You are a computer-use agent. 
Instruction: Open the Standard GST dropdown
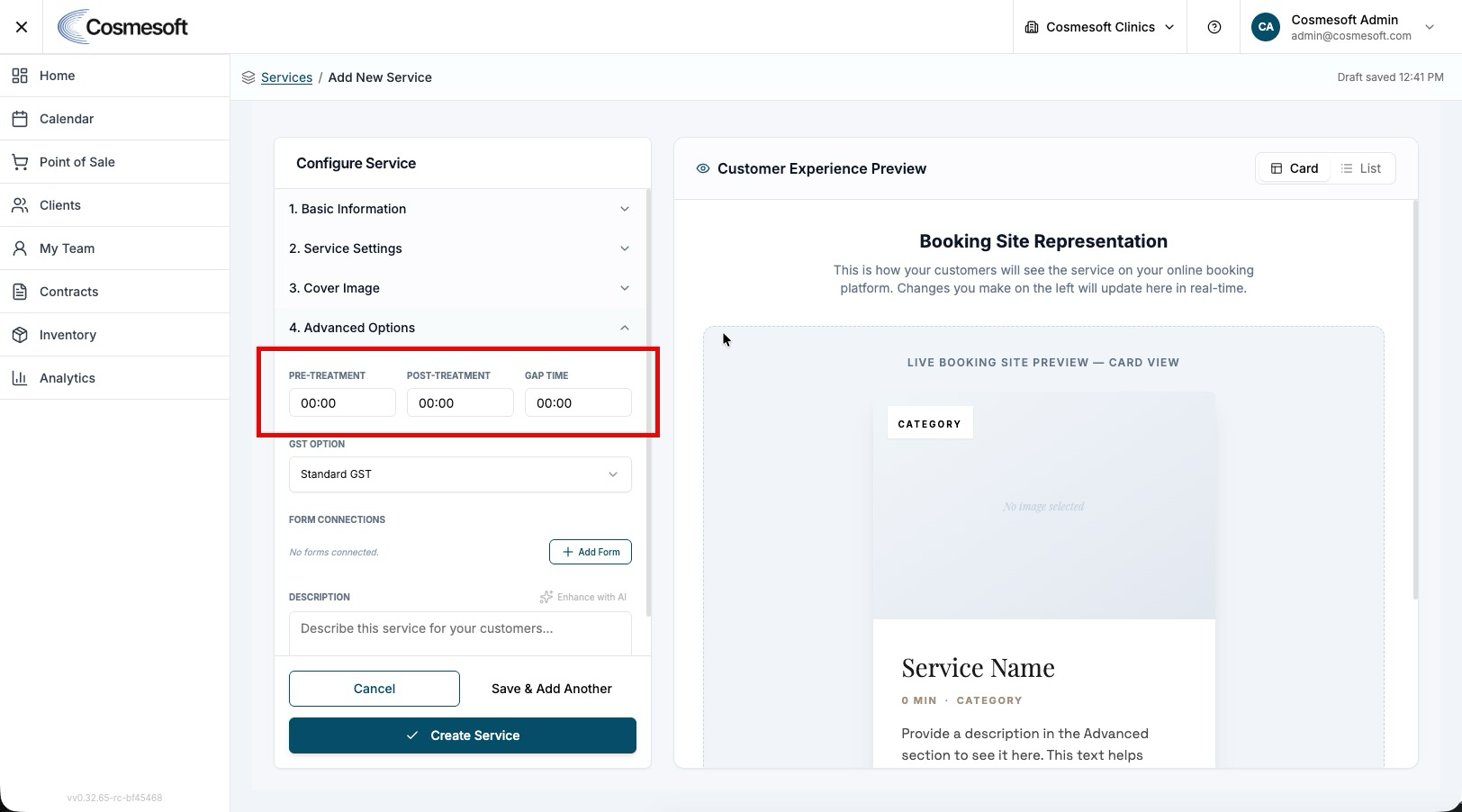pos(460,474)
